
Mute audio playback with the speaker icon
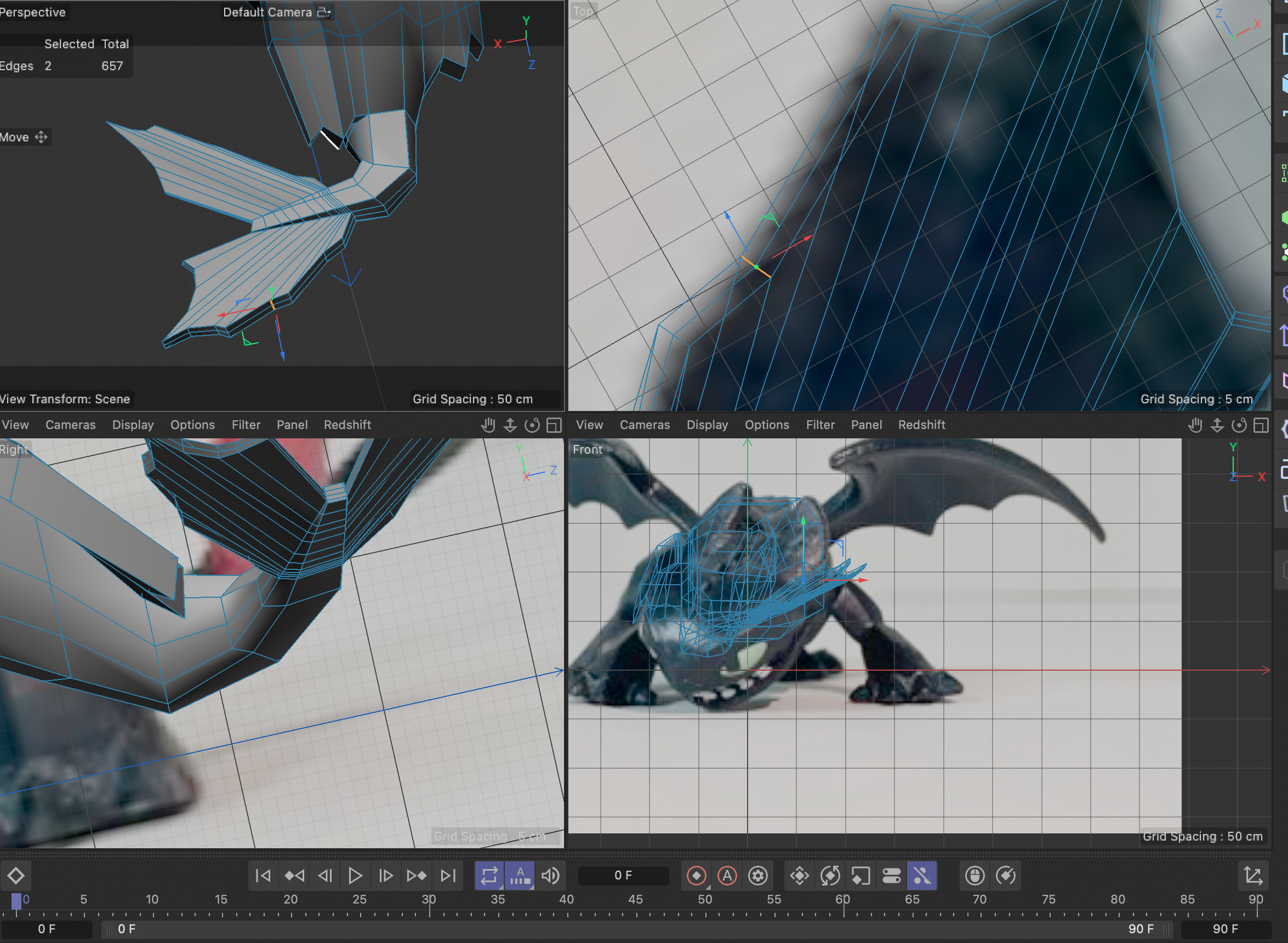550,875
